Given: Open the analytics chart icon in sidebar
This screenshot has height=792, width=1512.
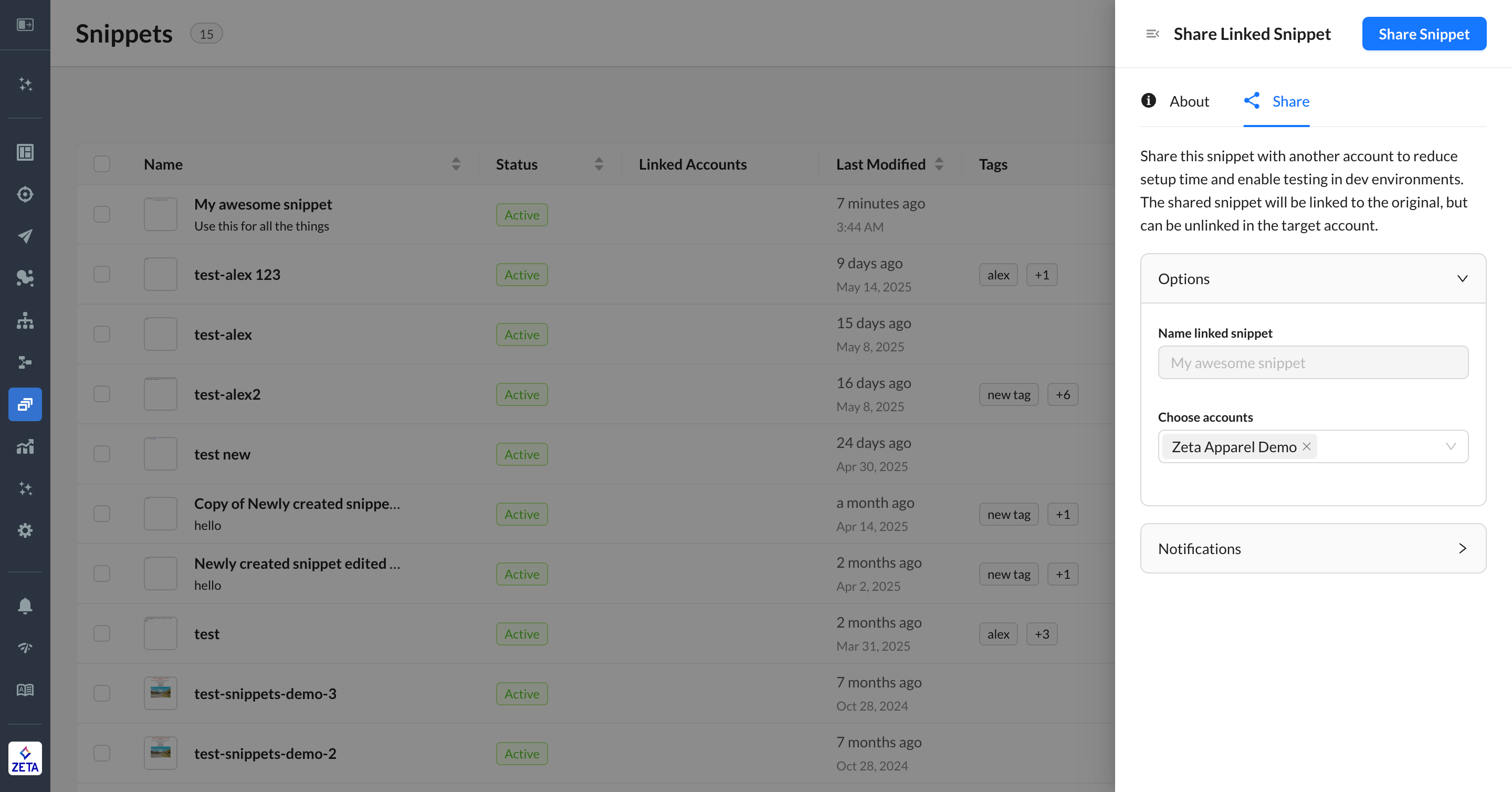Looking at the screenshot, I should coord(25,447).
